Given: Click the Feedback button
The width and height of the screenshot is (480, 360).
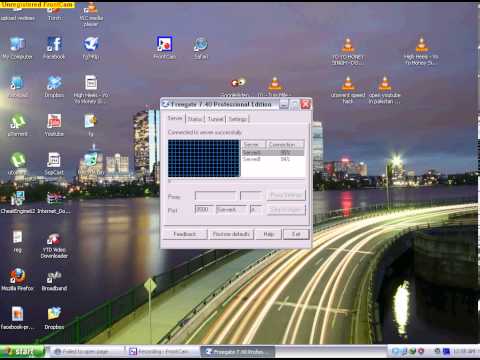Looking at the screenshot, I should (x=185, y=234).
